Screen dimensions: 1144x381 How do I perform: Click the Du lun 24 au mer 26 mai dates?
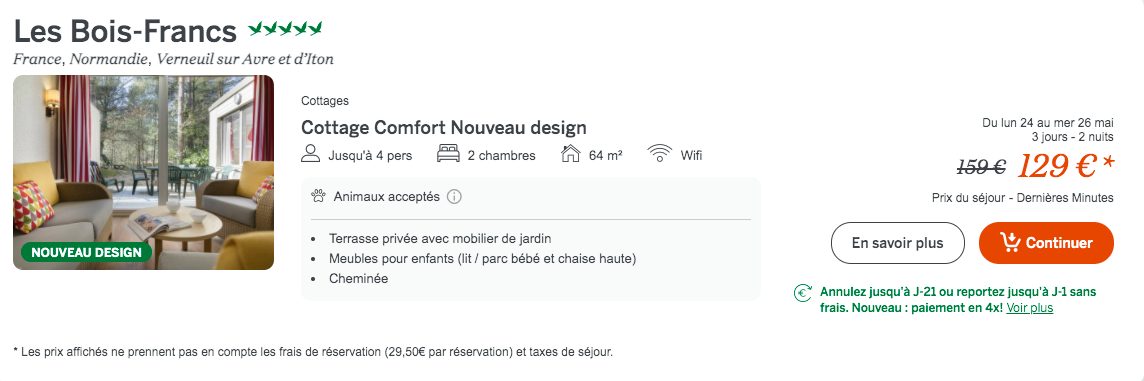[1048, 123]
